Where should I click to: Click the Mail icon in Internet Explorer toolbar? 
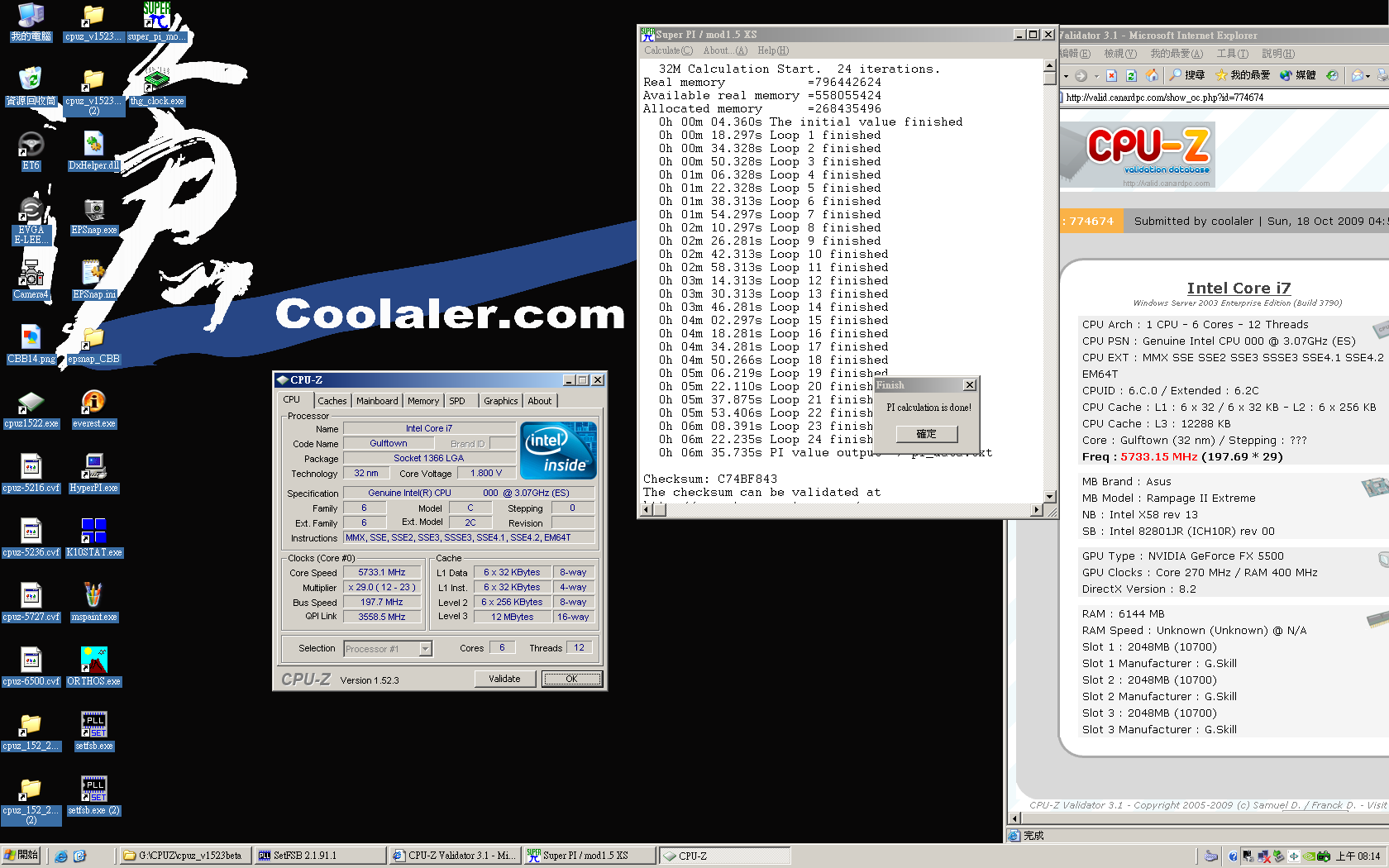coord(1357,75)
